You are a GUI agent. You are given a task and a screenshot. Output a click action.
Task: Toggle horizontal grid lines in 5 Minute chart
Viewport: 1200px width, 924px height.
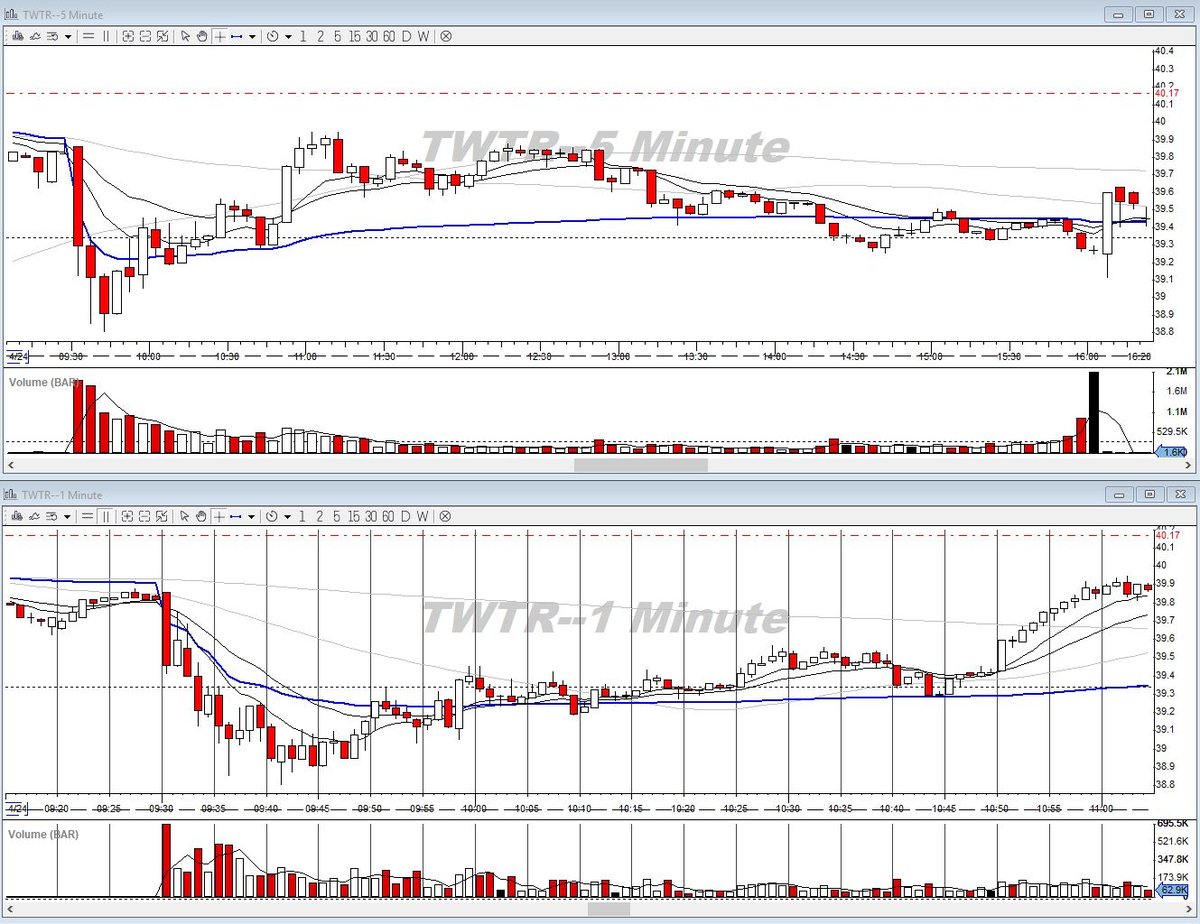pos(88,36)
